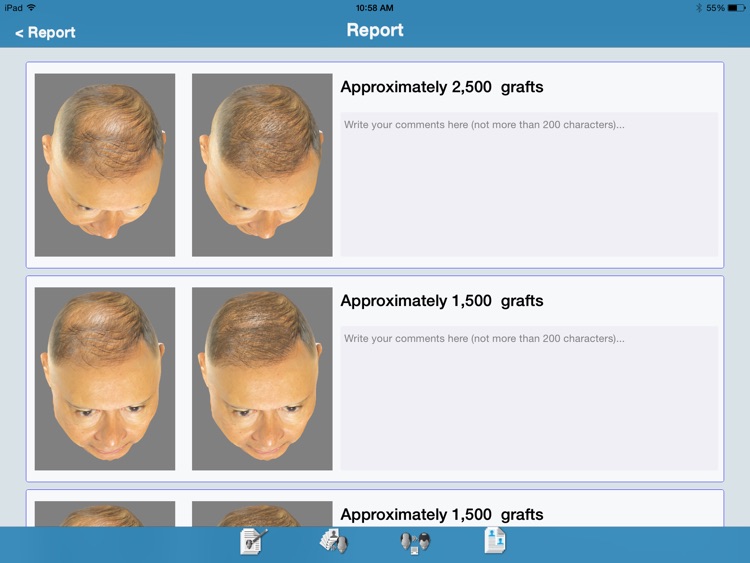Click the 'Approximately 1,500 grafts' heading in bottom card

click(x=441, y=515)
